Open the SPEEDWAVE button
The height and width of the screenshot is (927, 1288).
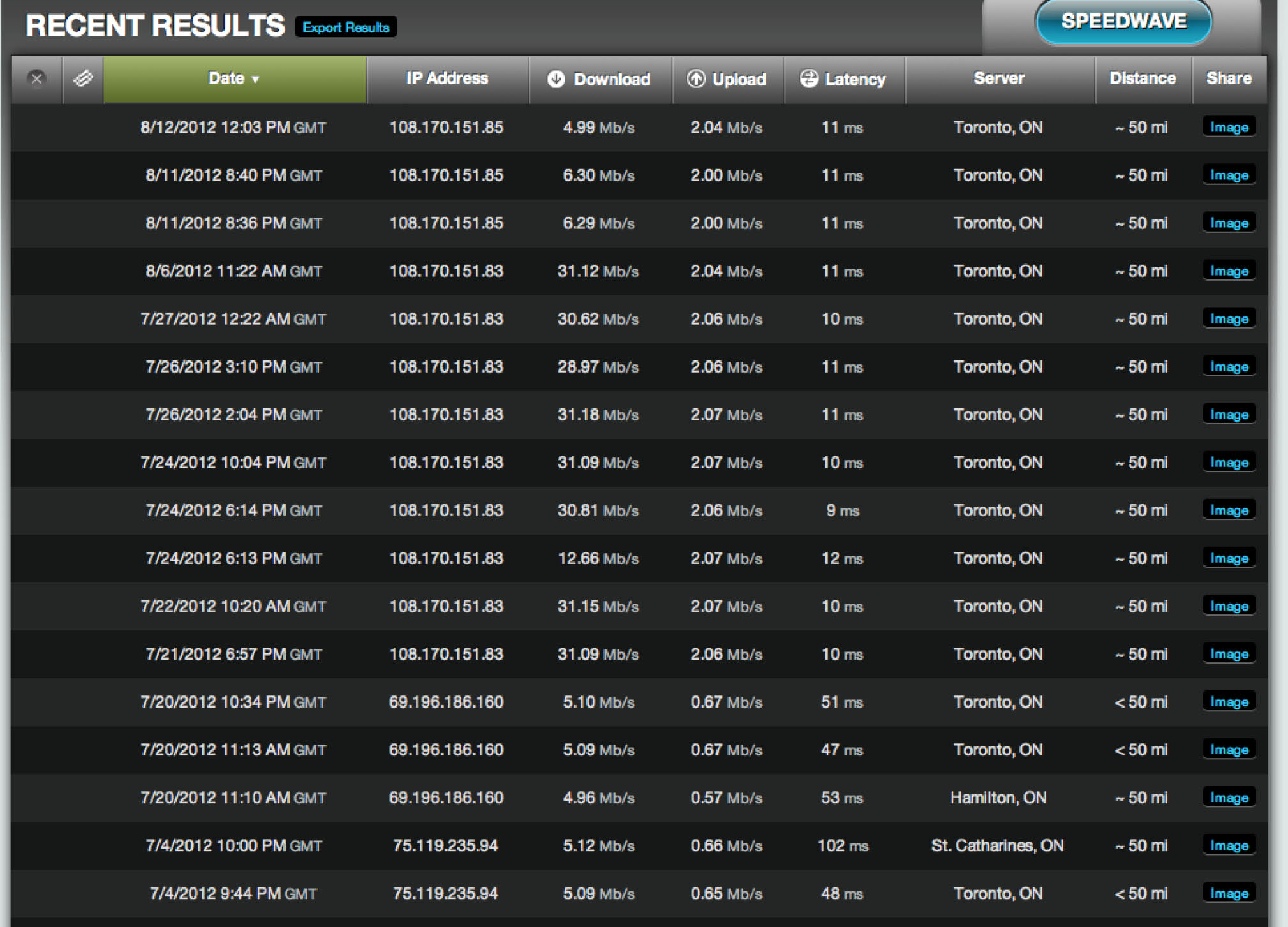[1123, 22]
